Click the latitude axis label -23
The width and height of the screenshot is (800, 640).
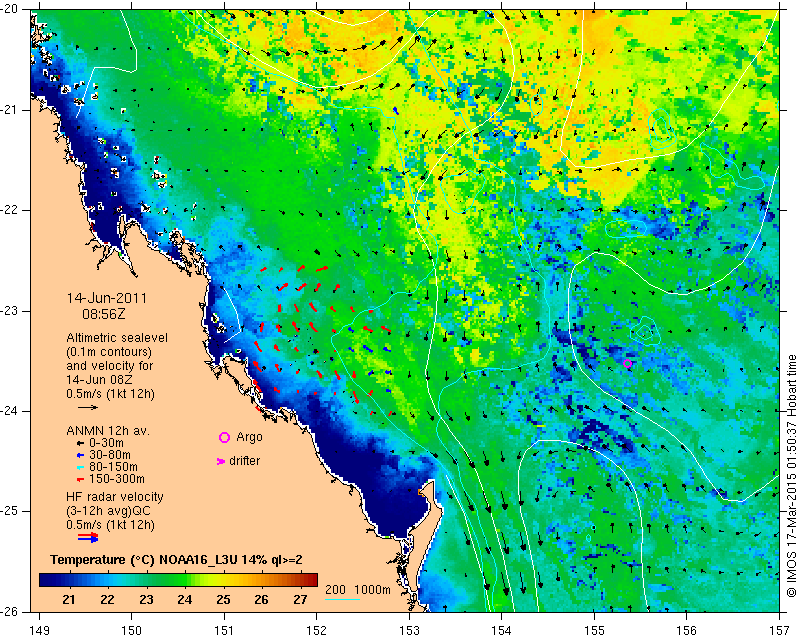pos(10,311)
